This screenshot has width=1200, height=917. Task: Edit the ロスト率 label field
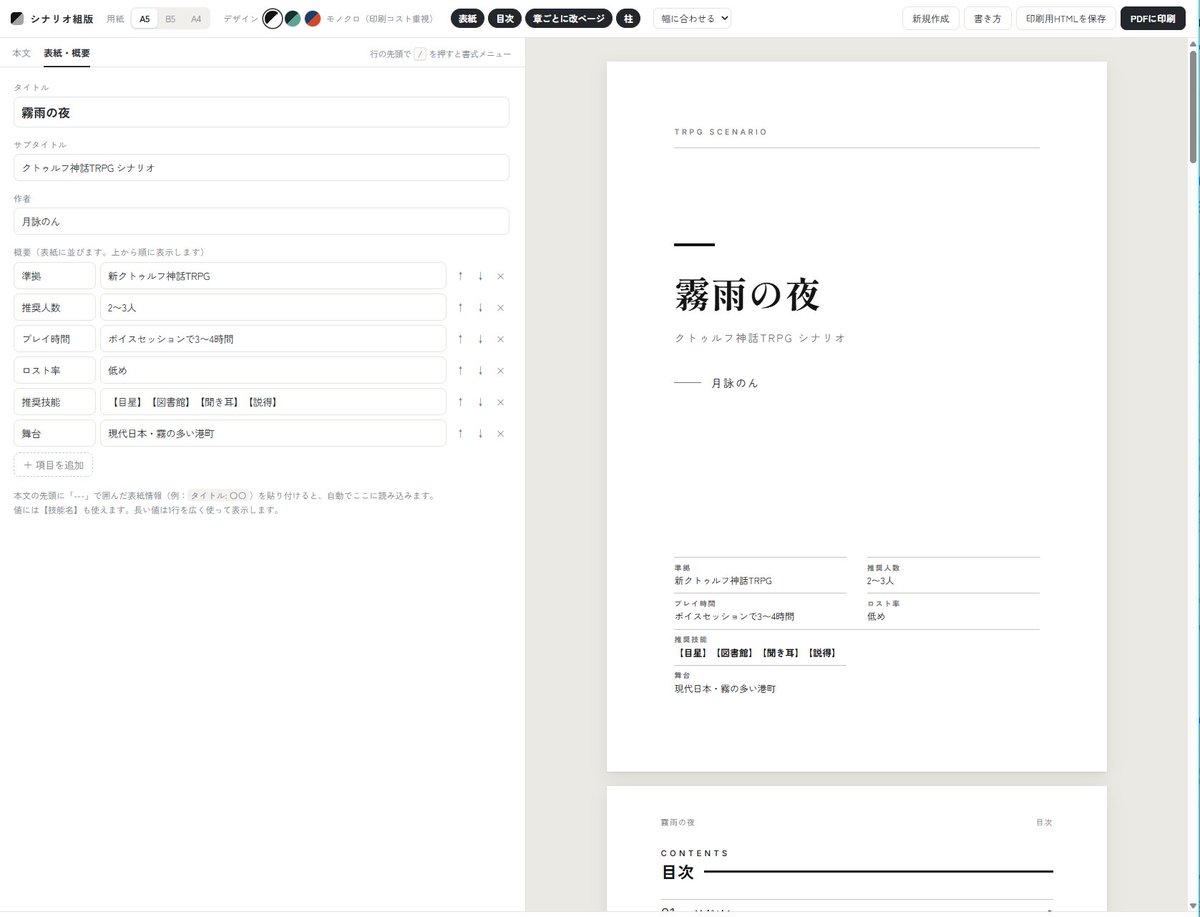pos(54,370)
